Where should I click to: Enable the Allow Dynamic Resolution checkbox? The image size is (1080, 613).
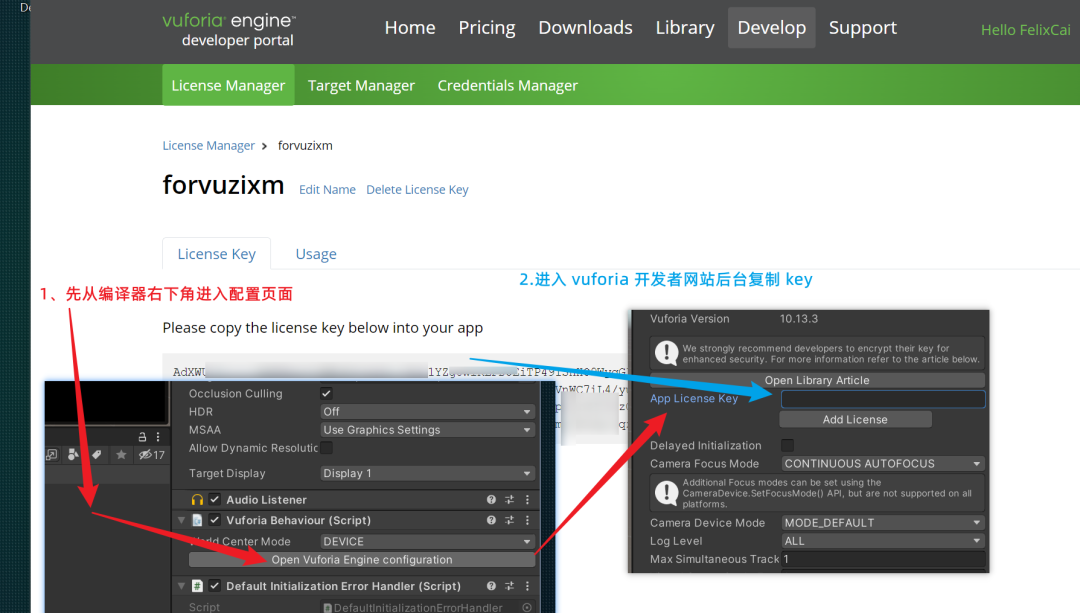tap(326, 448)
